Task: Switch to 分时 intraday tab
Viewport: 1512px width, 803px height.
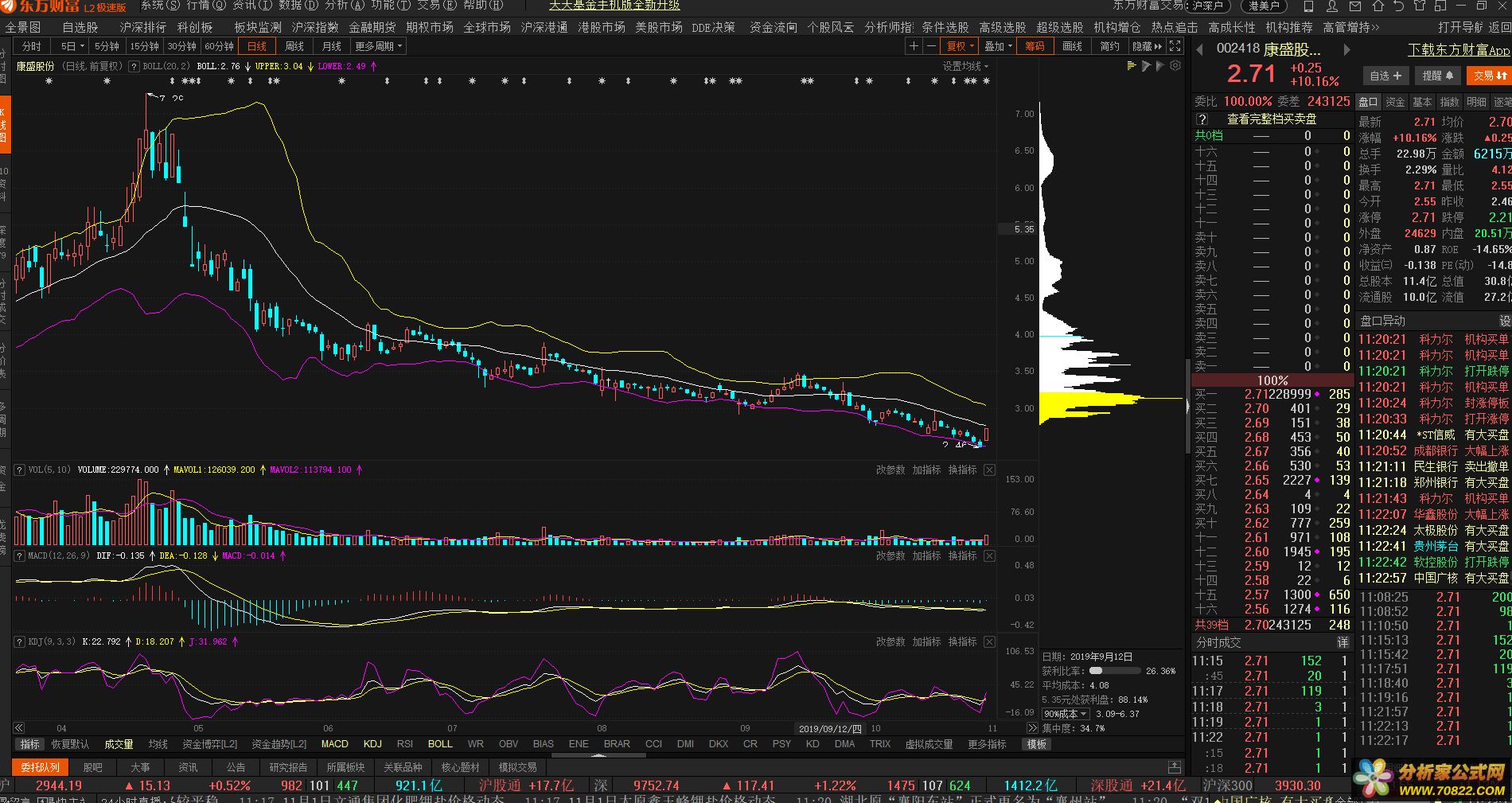Action: click(32, 46)
